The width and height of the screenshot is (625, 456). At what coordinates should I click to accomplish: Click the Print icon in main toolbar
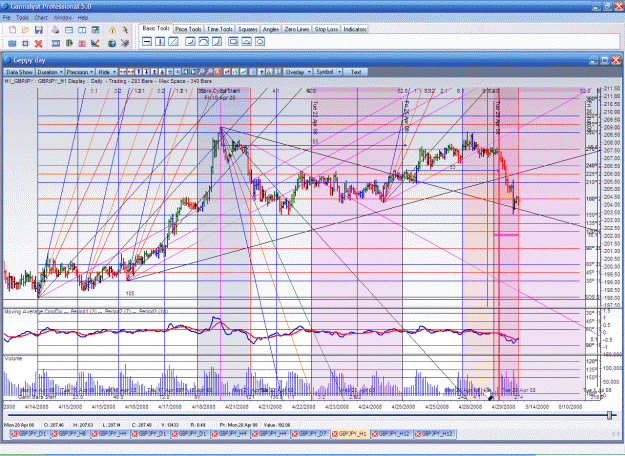click(55, 30)
